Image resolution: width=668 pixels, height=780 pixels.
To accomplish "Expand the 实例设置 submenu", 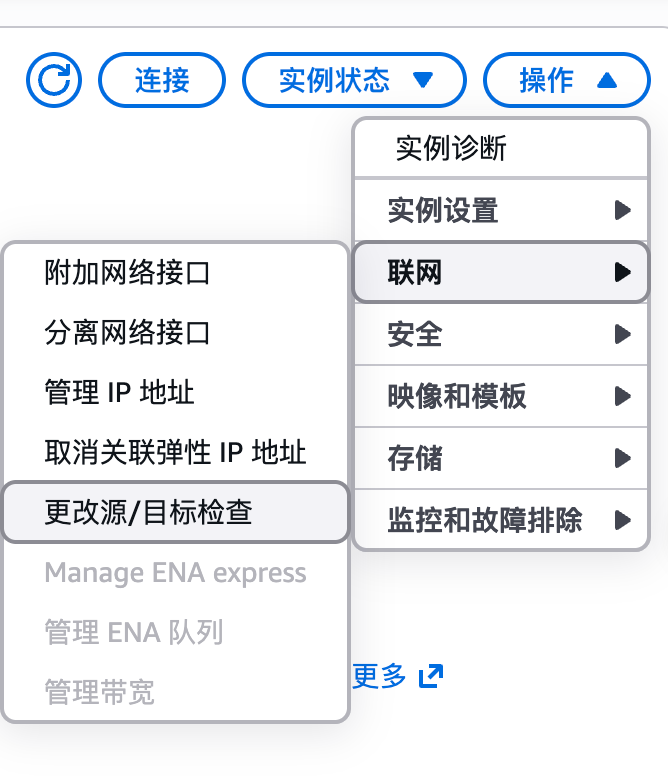I will tap(501, 210).
